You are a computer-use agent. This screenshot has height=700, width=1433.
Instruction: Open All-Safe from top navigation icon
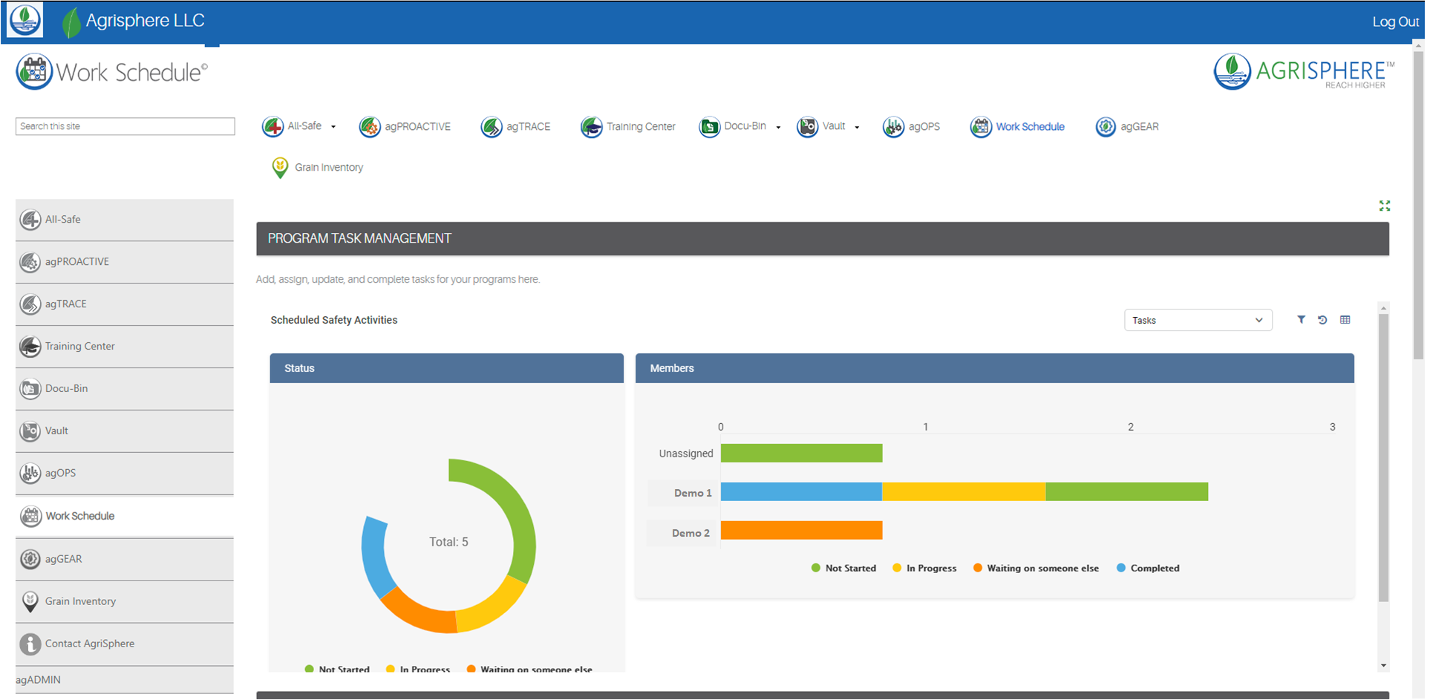(x=272, y=127)
